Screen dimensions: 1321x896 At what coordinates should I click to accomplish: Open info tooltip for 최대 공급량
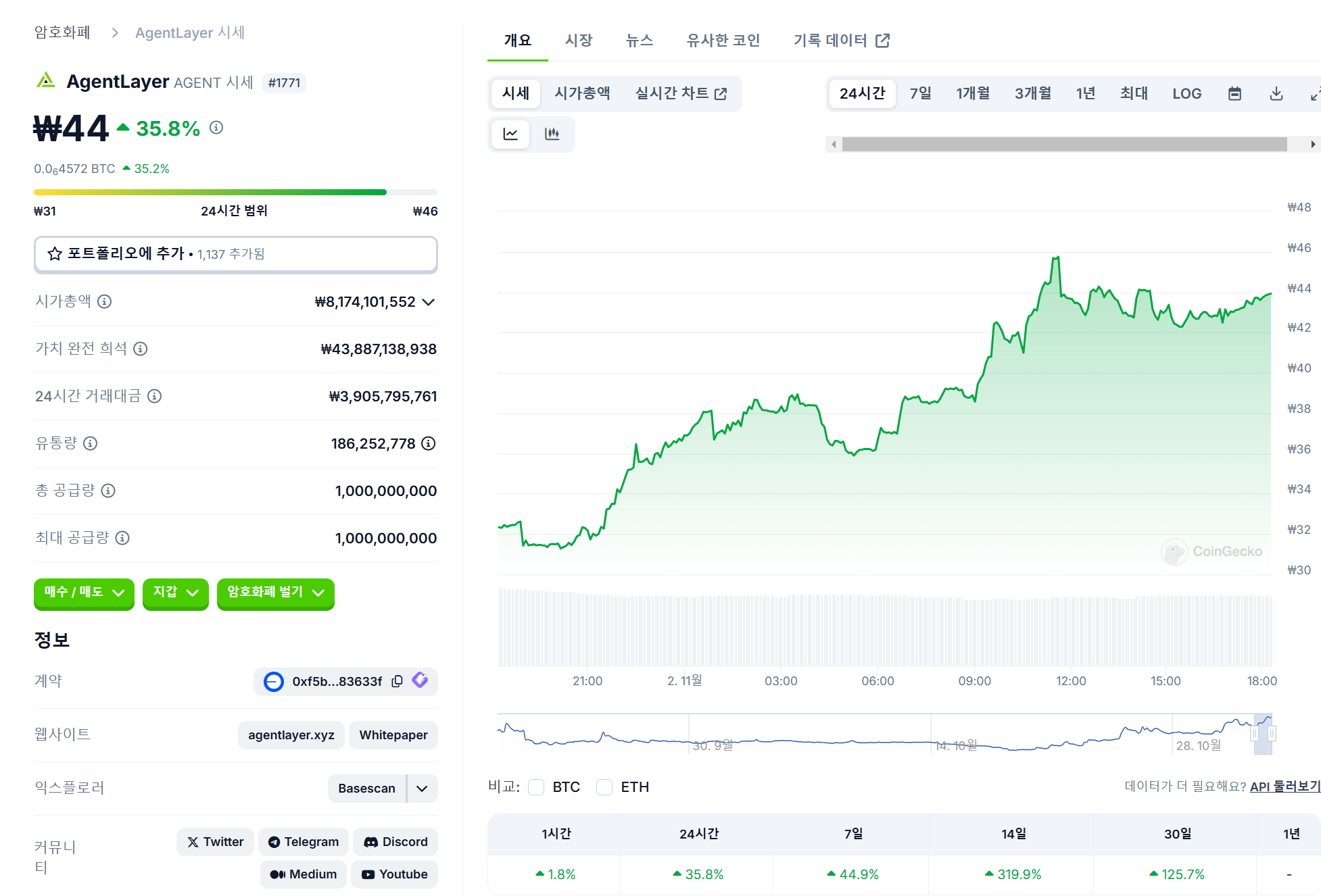(122, 538)
